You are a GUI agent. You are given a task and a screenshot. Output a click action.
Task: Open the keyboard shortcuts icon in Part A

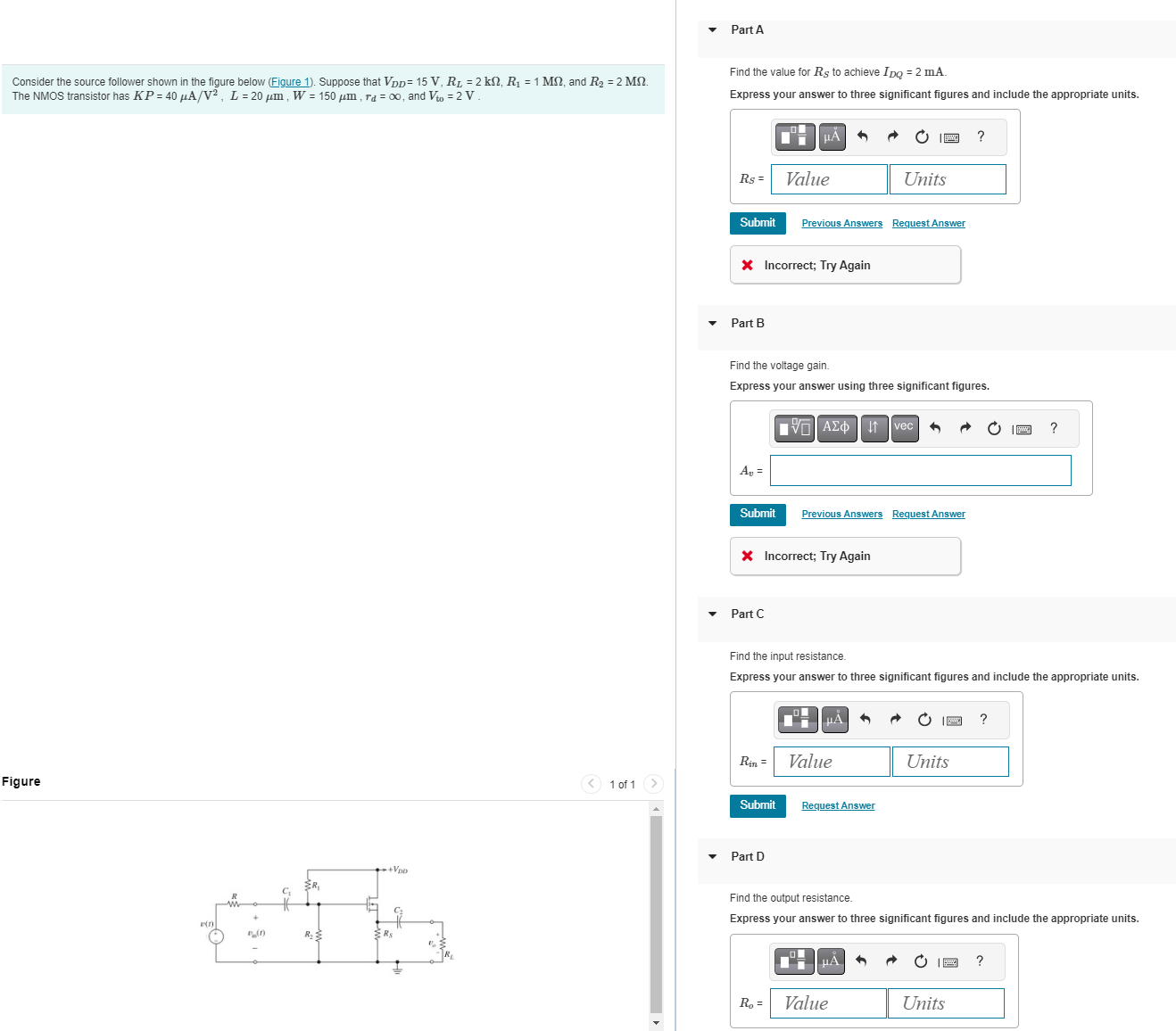(950, 136)
